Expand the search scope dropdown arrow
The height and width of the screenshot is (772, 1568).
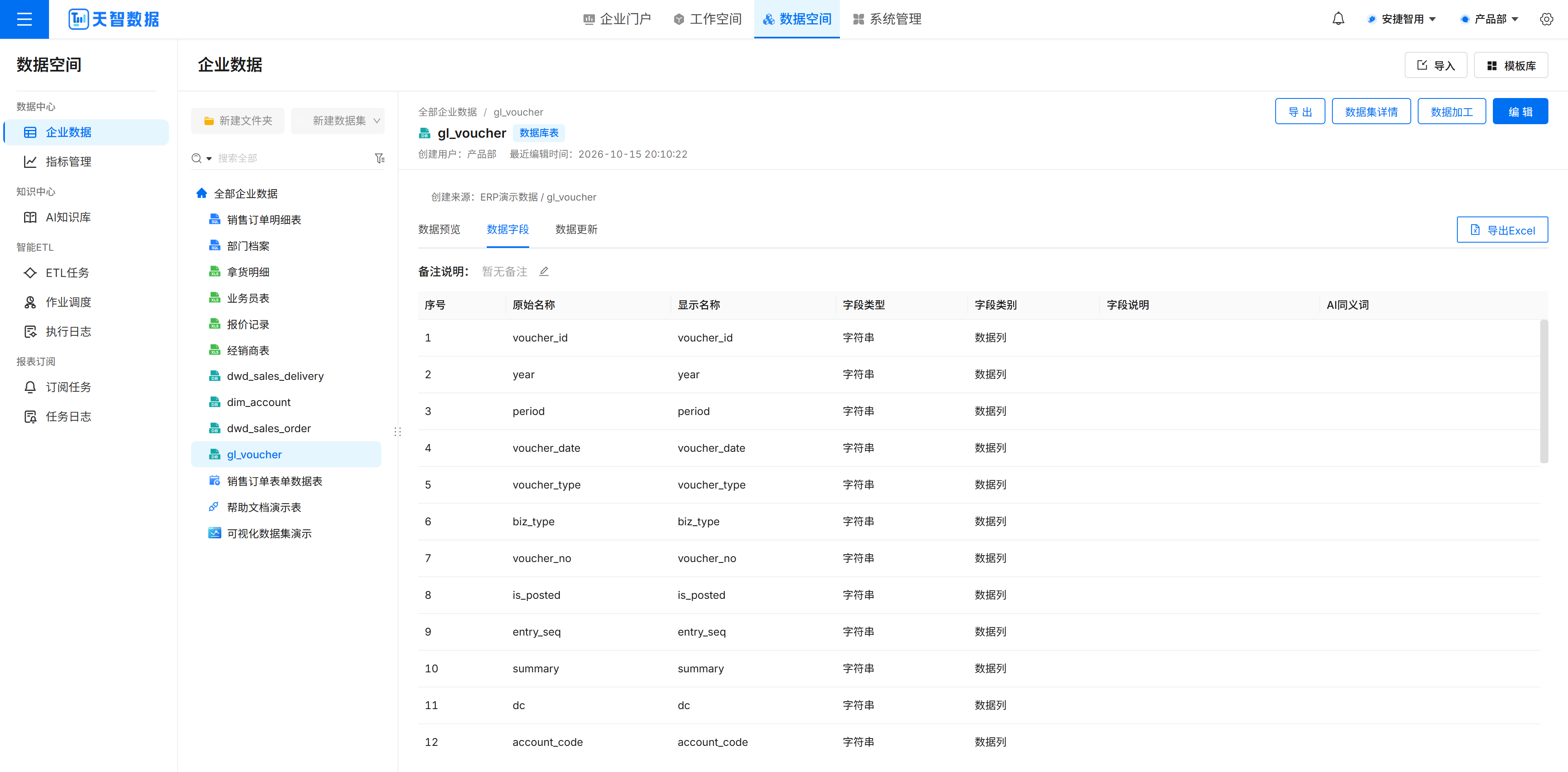[x=209, y=158]
